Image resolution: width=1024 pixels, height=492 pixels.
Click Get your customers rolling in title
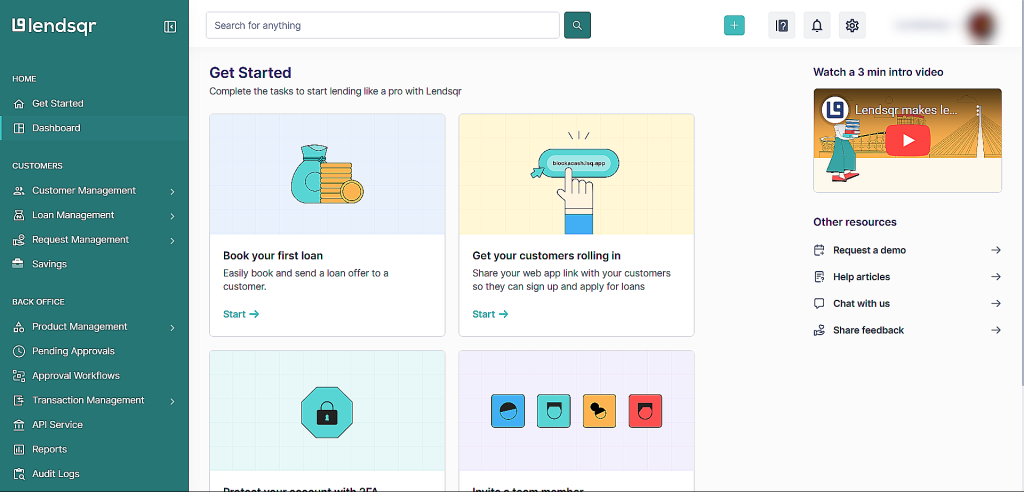pyautogui.click(x=547, y=255)
